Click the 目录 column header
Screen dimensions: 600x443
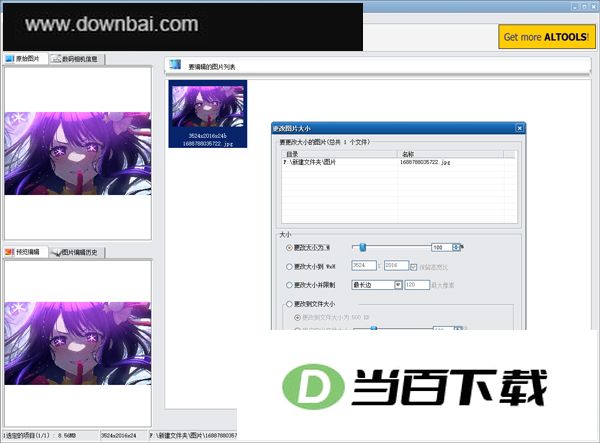pyautogui.click(x=340, y=154)
